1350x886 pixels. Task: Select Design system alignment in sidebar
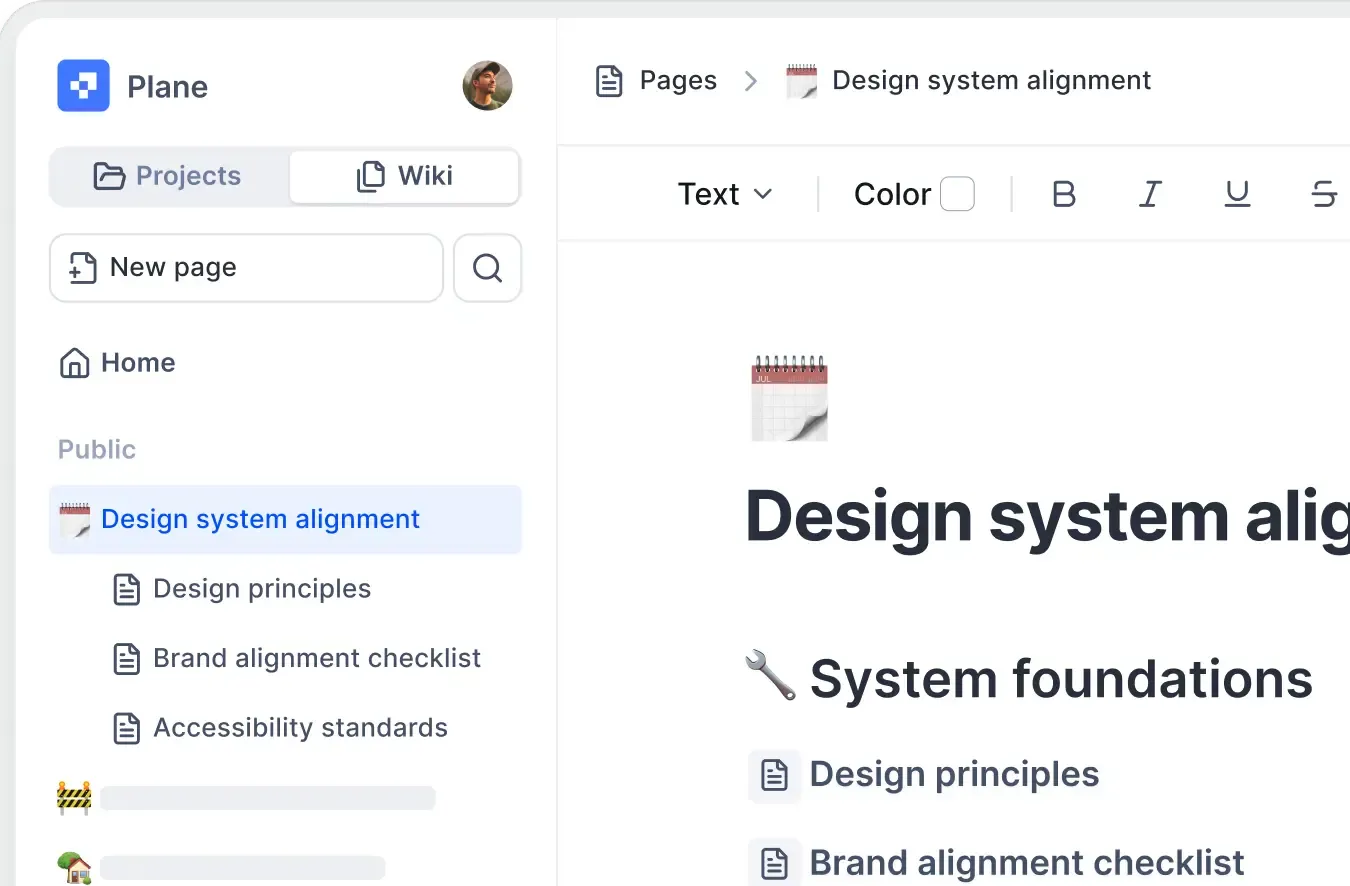coord(260,519)
